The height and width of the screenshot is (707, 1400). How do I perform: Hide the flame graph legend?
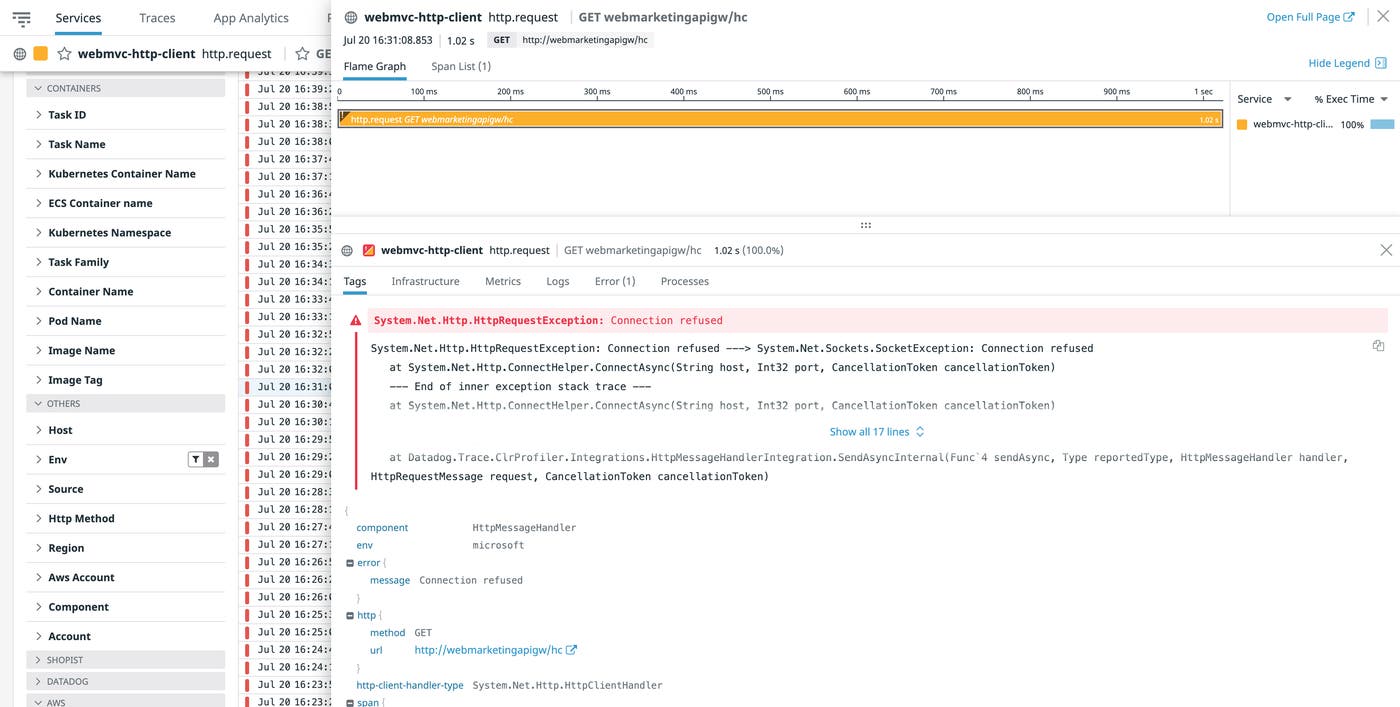(1346, 63)
